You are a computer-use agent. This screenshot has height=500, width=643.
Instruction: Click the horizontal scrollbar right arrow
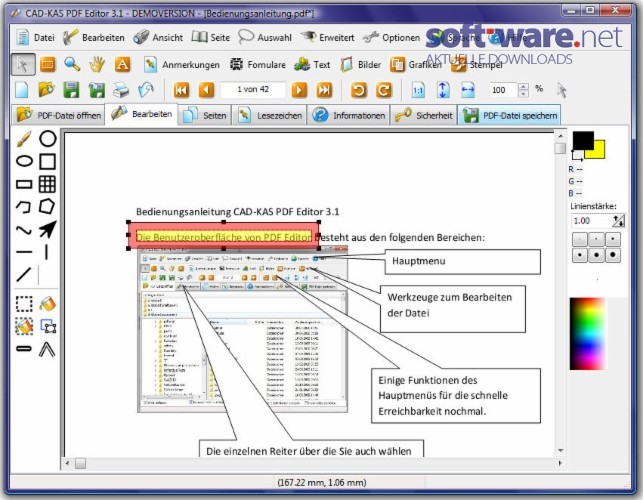(560, 463)
